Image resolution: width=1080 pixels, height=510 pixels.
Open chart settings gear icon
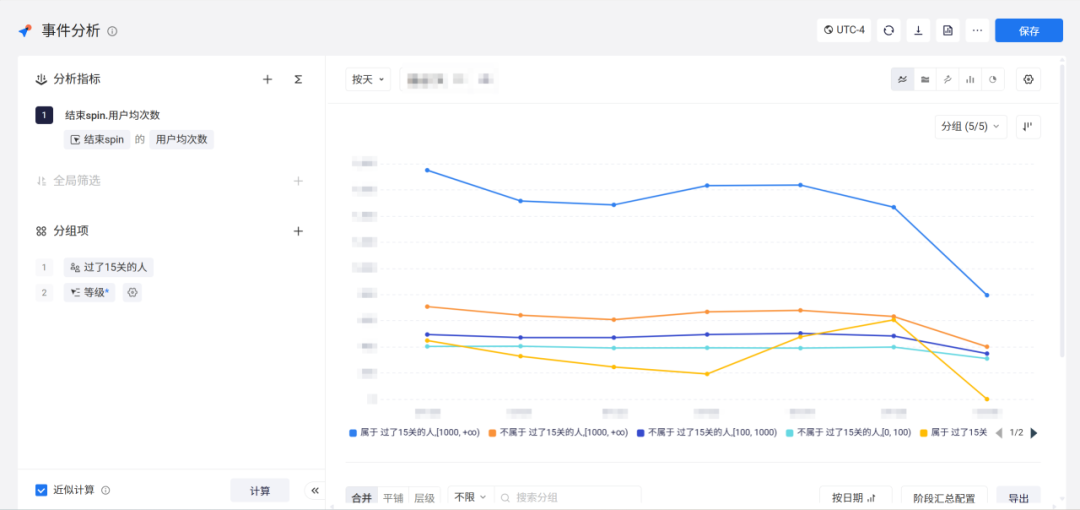coord(1028,79)
